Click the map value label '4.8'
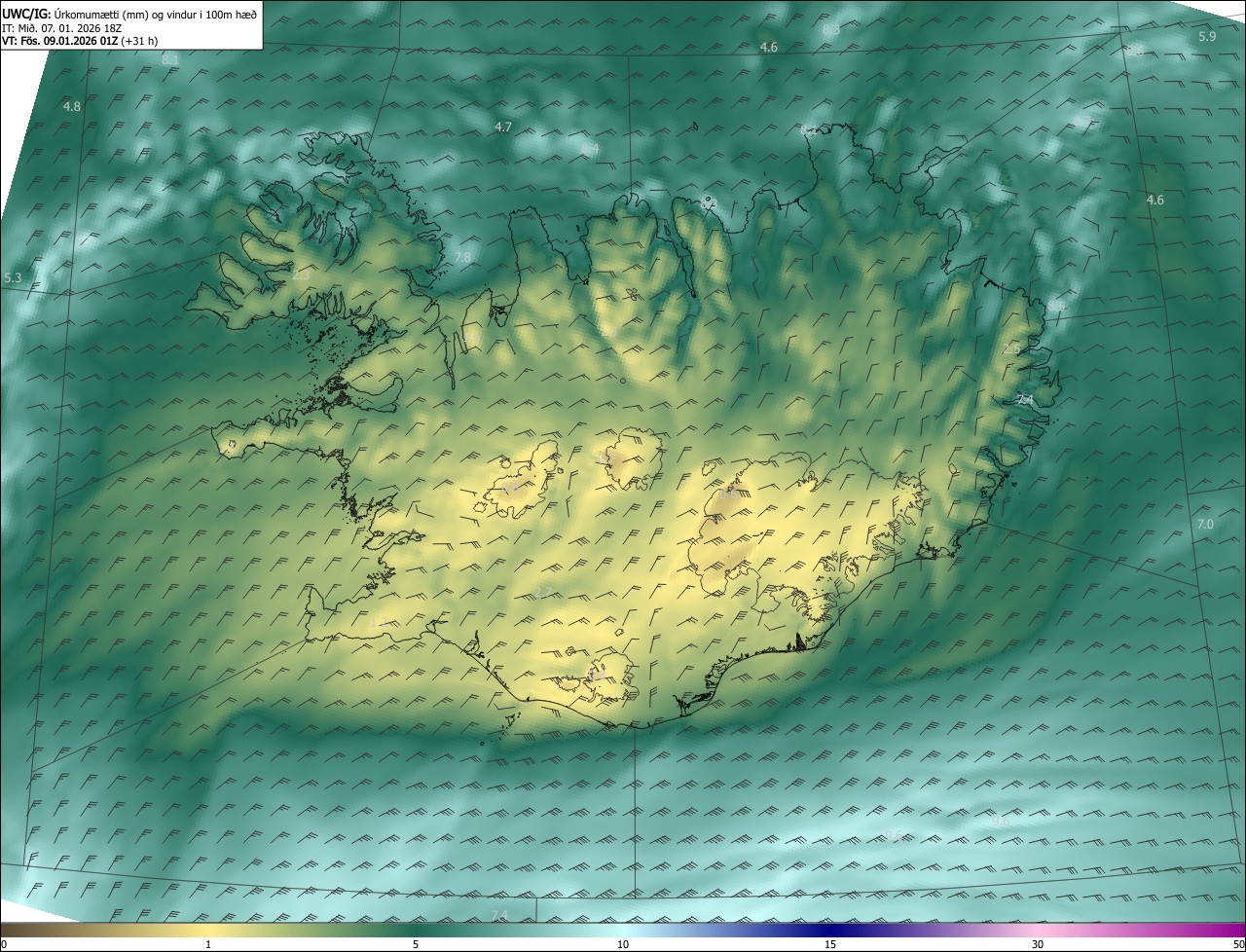 click(x=72, y=106)
